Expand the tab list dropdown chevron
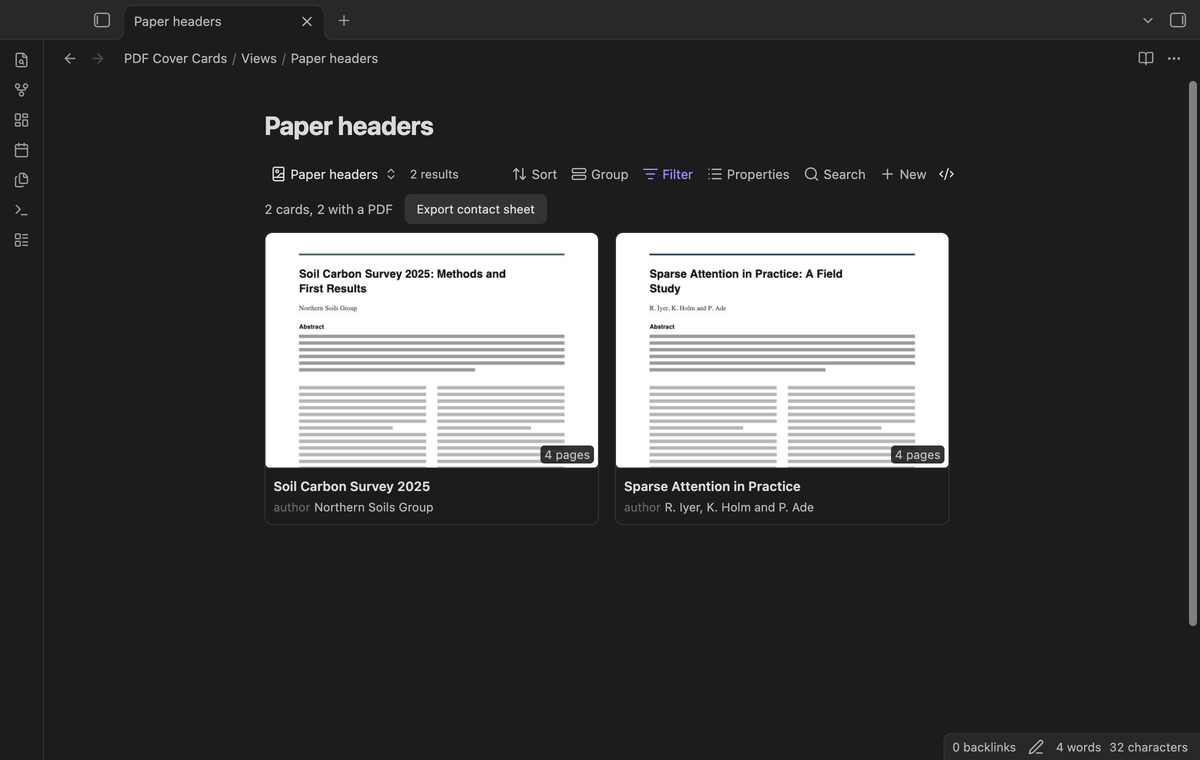The height and width of the screenshot is (760, 1200). point(1148,20)
